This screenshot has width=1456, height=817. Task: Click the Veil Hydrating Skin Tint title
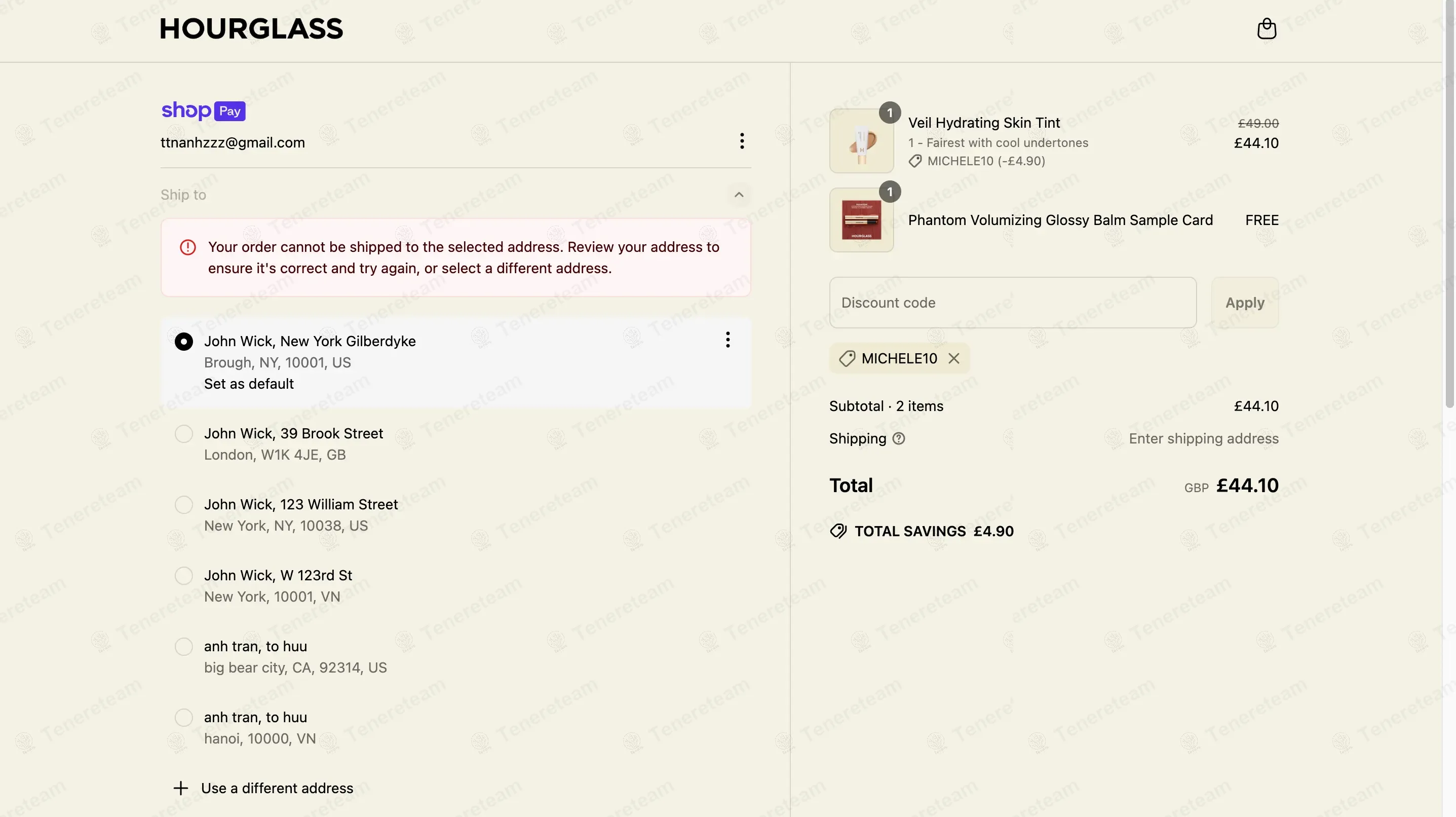coord(984,123)
